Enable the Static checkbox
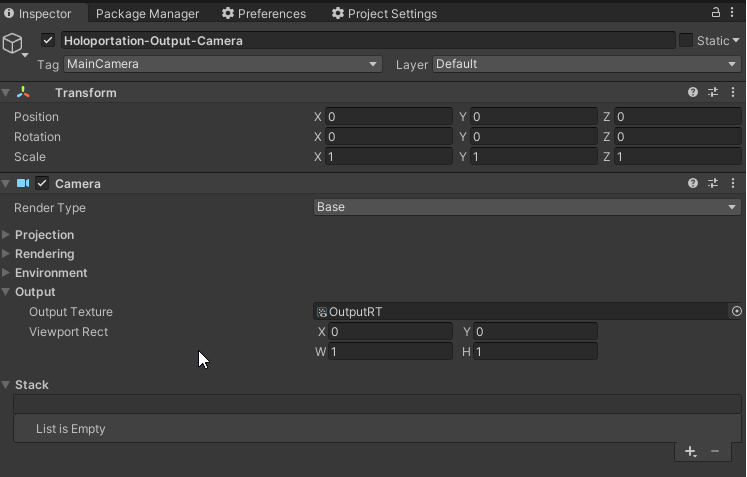Image resolution: width=747 pixels, height=477 pixels. pyautogui.click(x=686, y=40)
